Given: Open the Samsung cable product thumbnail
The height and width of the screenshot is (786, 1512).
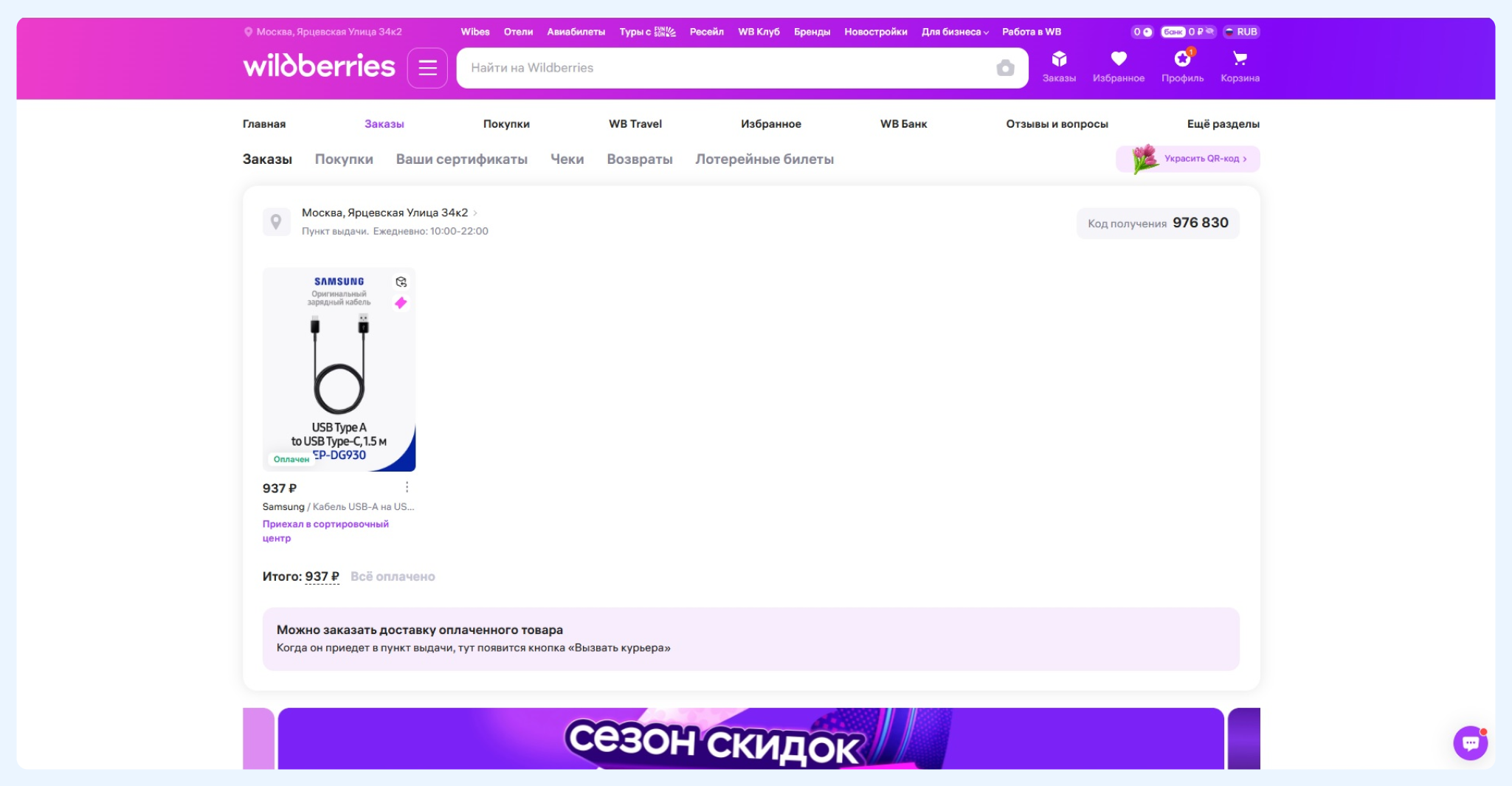Looking at the screenshot, I should pos(339,369).
